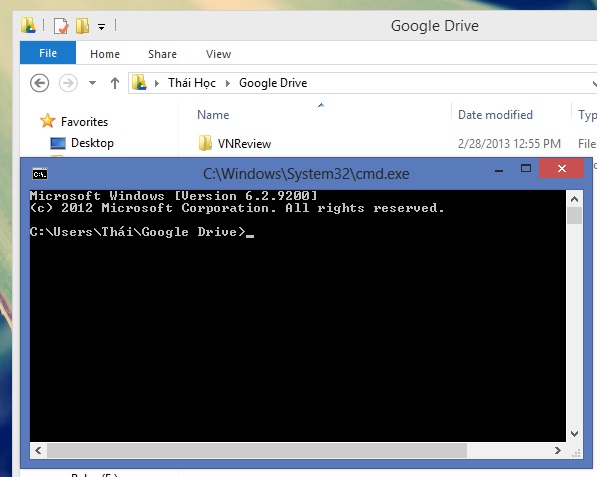Go back using the Back arrow button
This screenshot has height=477, width=600.
(x=39, y=83)
